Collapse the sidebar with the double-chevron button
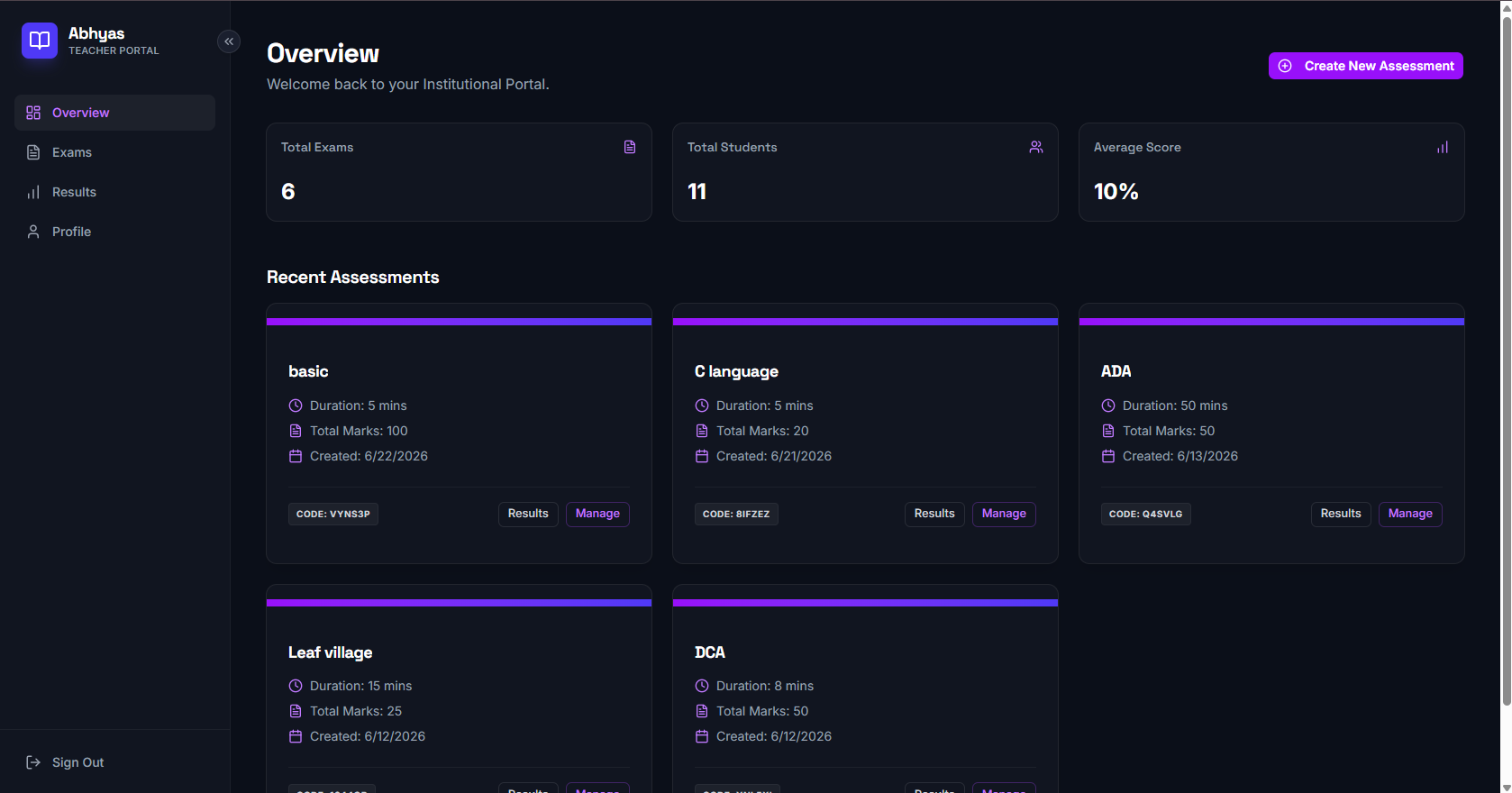The image size is (1512, 793). [229, 41]
